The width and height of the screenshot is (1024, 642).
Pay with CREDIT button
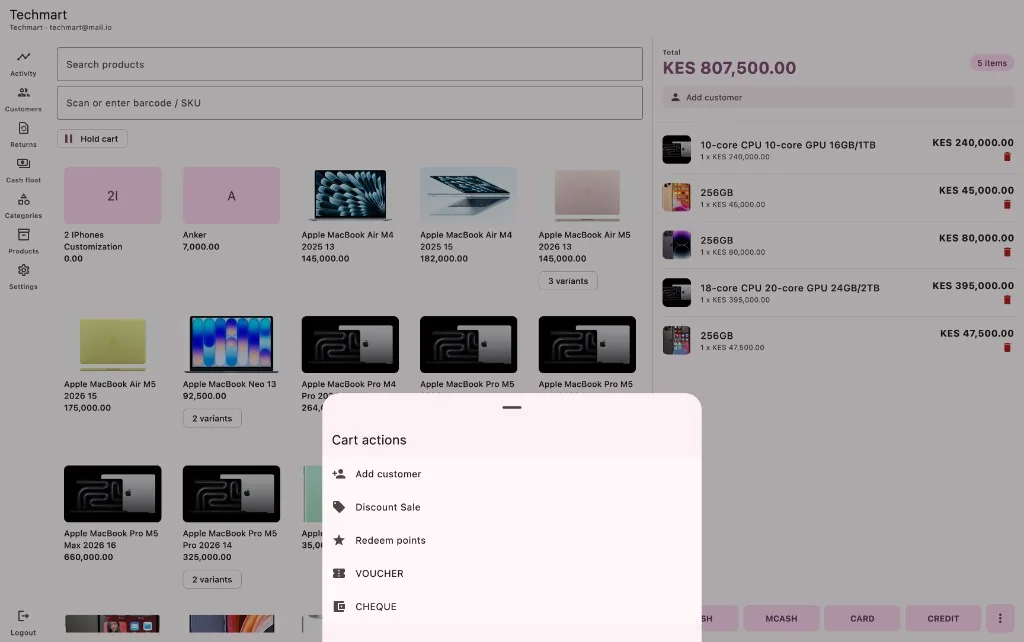943,618
